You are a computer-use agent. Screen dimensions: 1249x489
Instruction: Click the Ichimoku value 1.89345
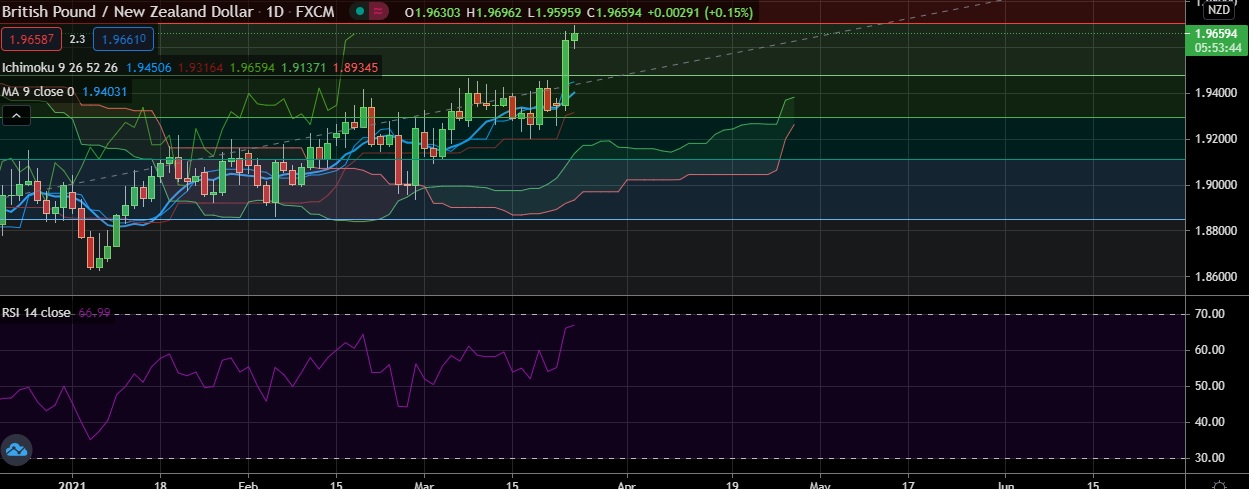(357, 68)
